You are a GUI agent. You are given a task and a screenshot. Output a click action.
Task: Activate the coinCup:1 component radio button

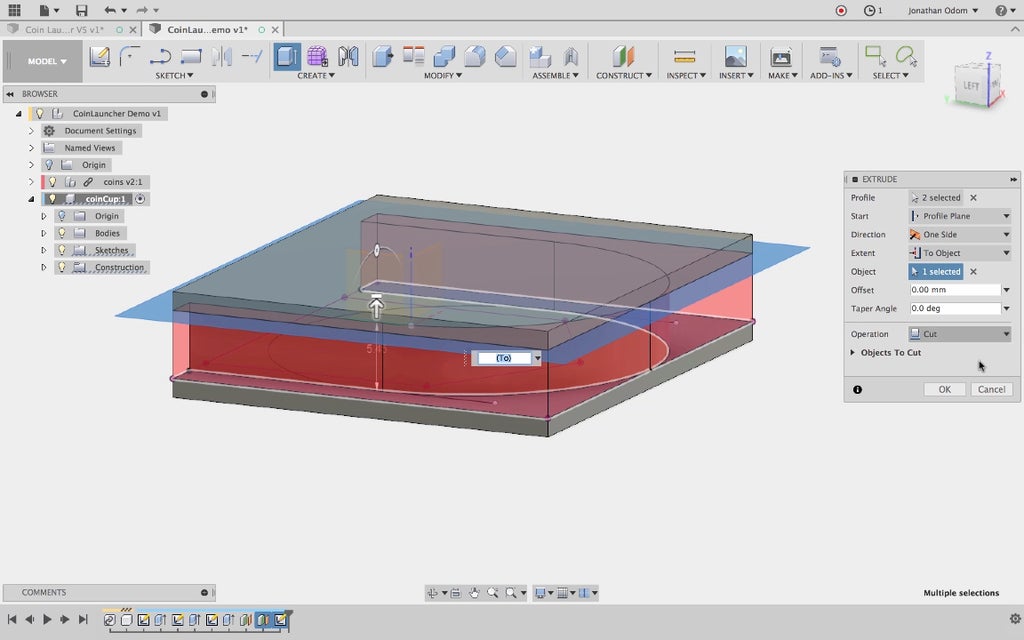(x=140, y=199)
